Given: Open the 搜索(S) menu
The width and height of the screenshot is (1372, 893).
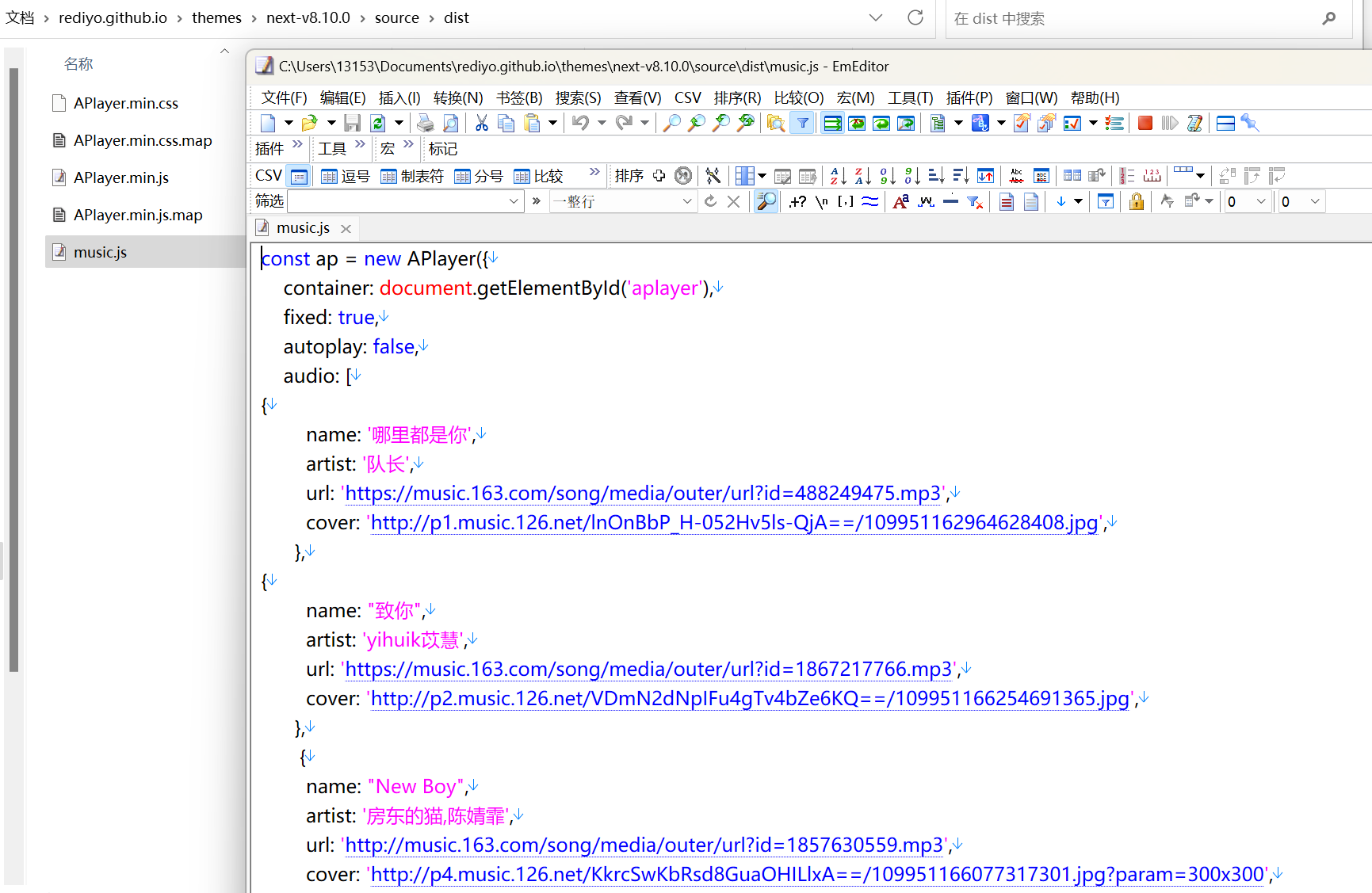Looking at the screenshot, I should coord(578,97).
